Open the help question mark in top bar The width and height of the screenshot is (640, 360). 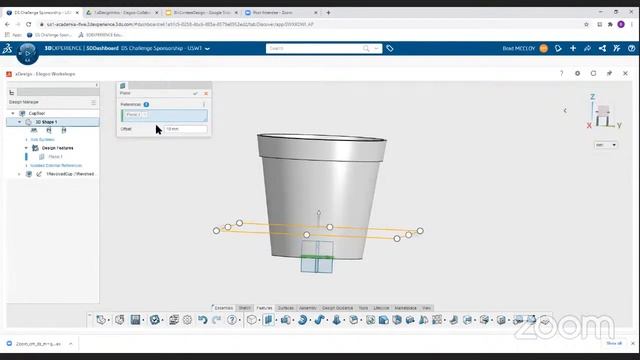[x=631, y=49]
